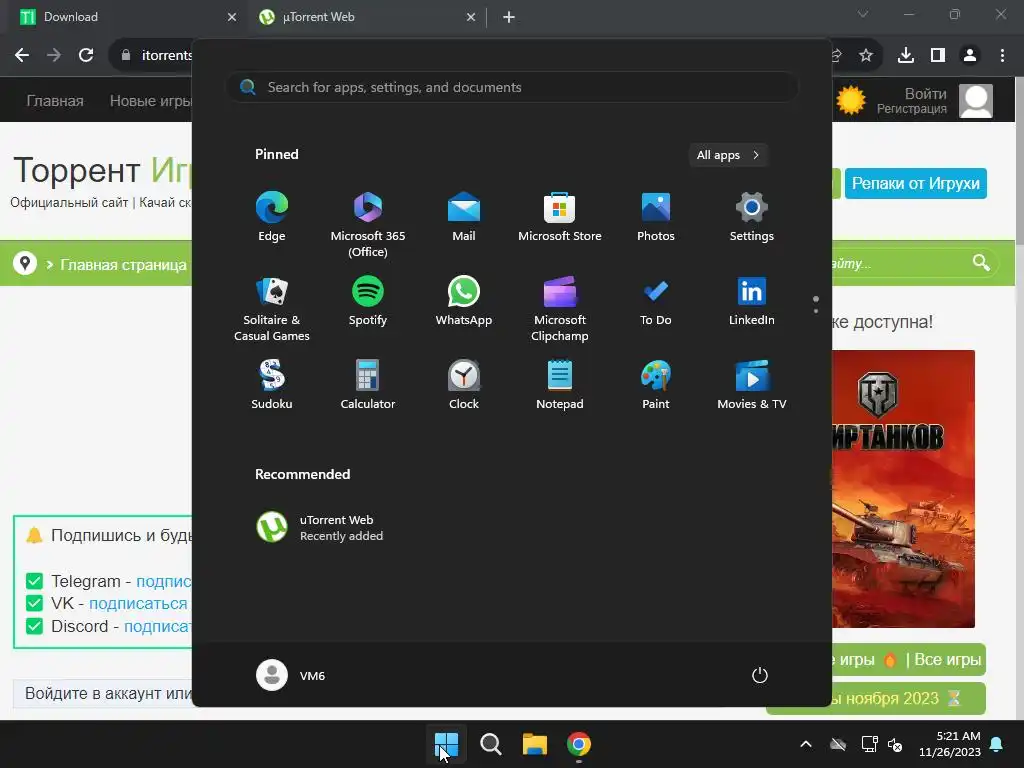Click the VK подписаться link
Viewport: 1024px width, 768px height.
coord(138,603)
